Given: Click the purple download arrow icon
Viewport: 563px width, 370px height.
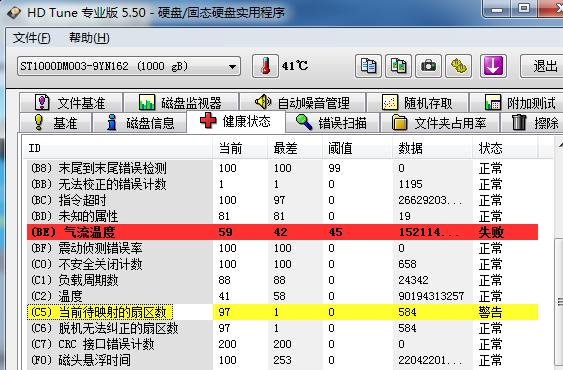Looking at the screenshot, I should 493,66.
